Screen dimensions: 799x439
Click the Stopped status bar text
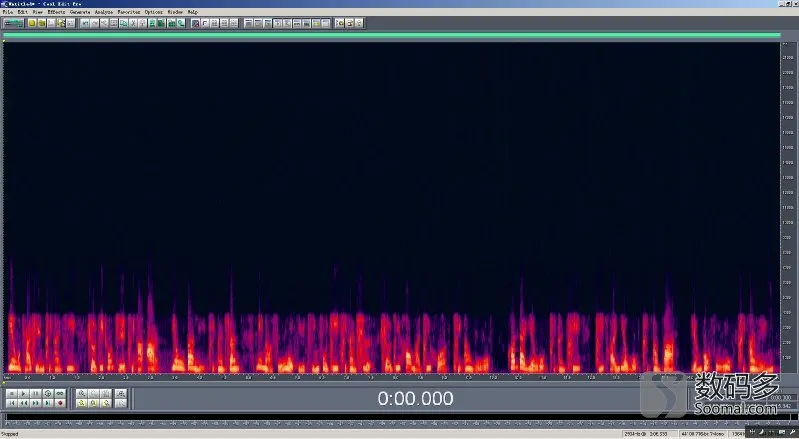[10, 434]
